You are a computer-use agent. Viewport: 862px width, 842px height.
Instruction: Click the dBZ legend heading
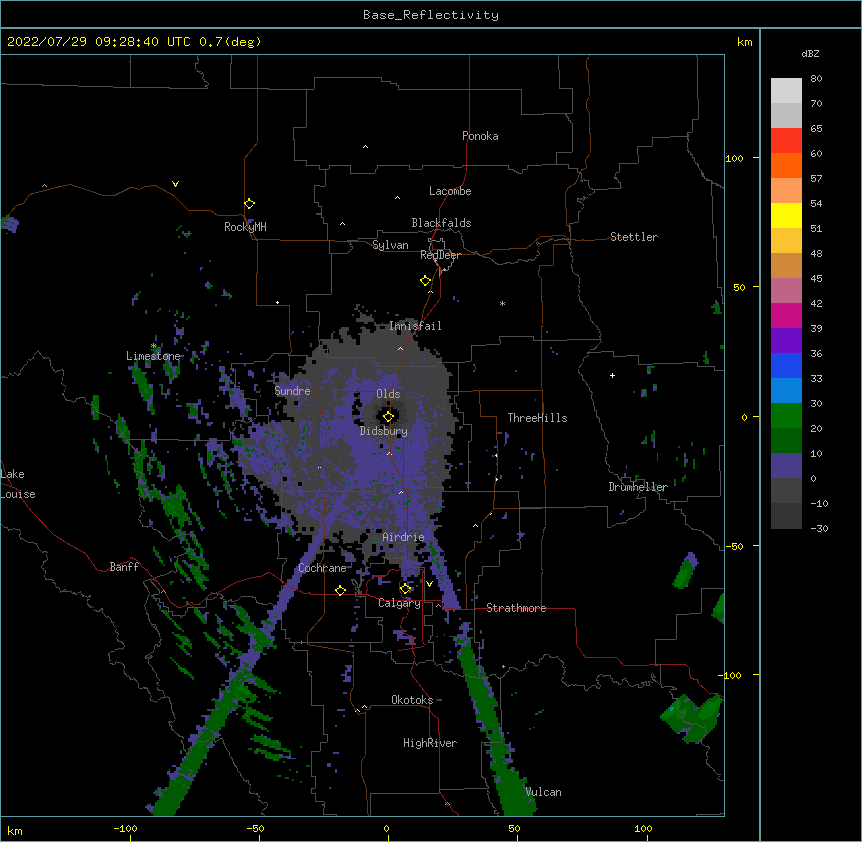point(810,54)
